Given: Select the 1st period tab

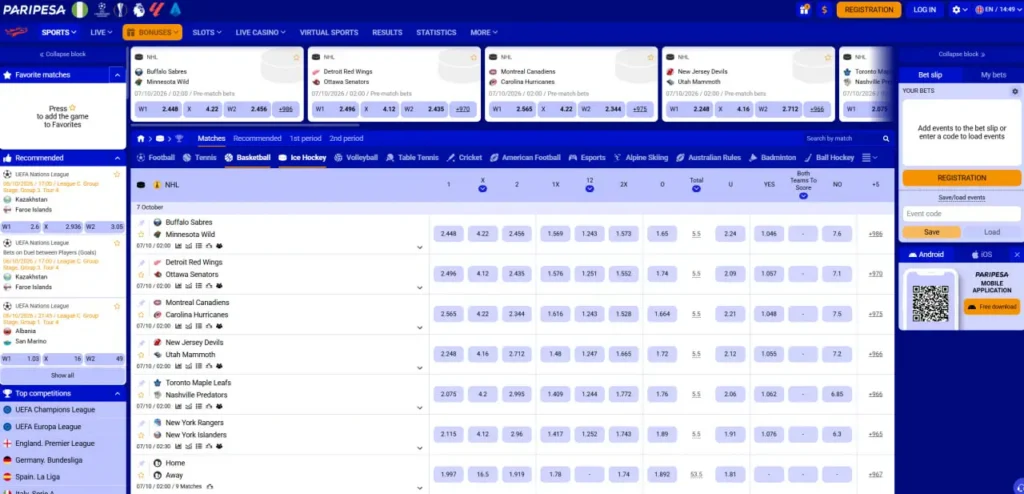Looking at the screenshot, I should (x=306, y=139).
